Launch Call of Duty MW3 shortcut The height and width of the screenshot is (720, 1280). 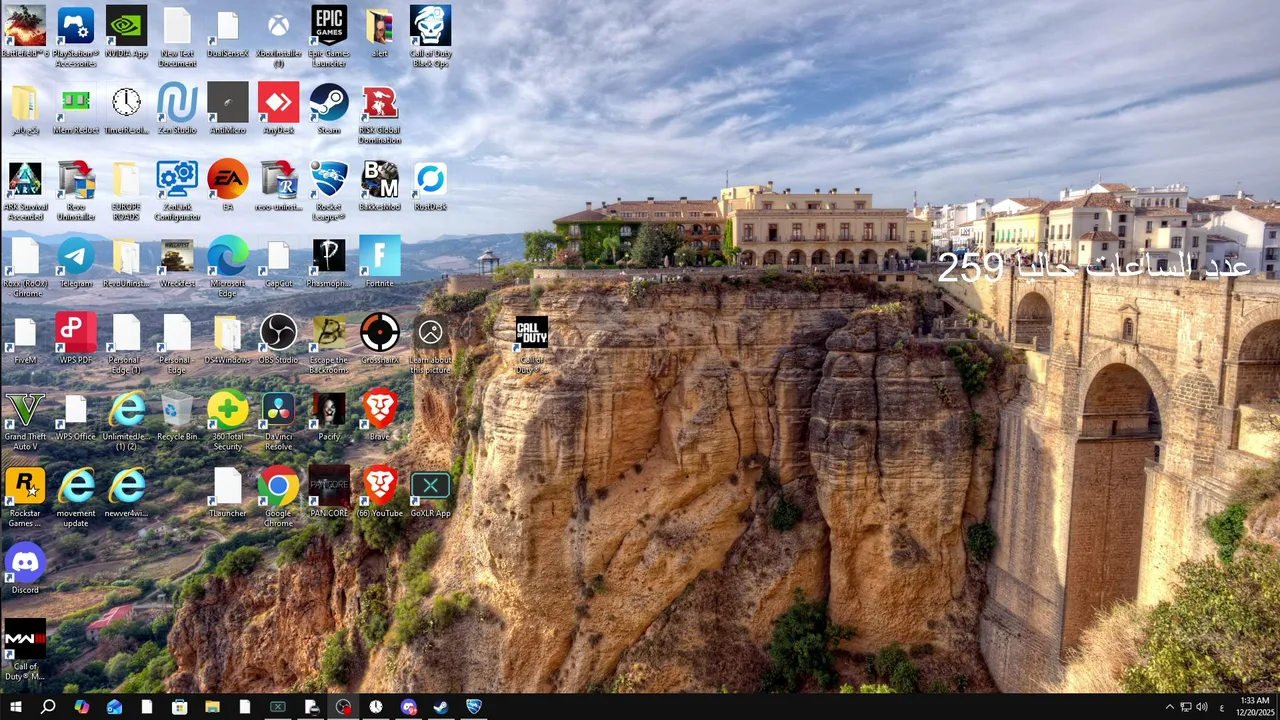[25, 651]
